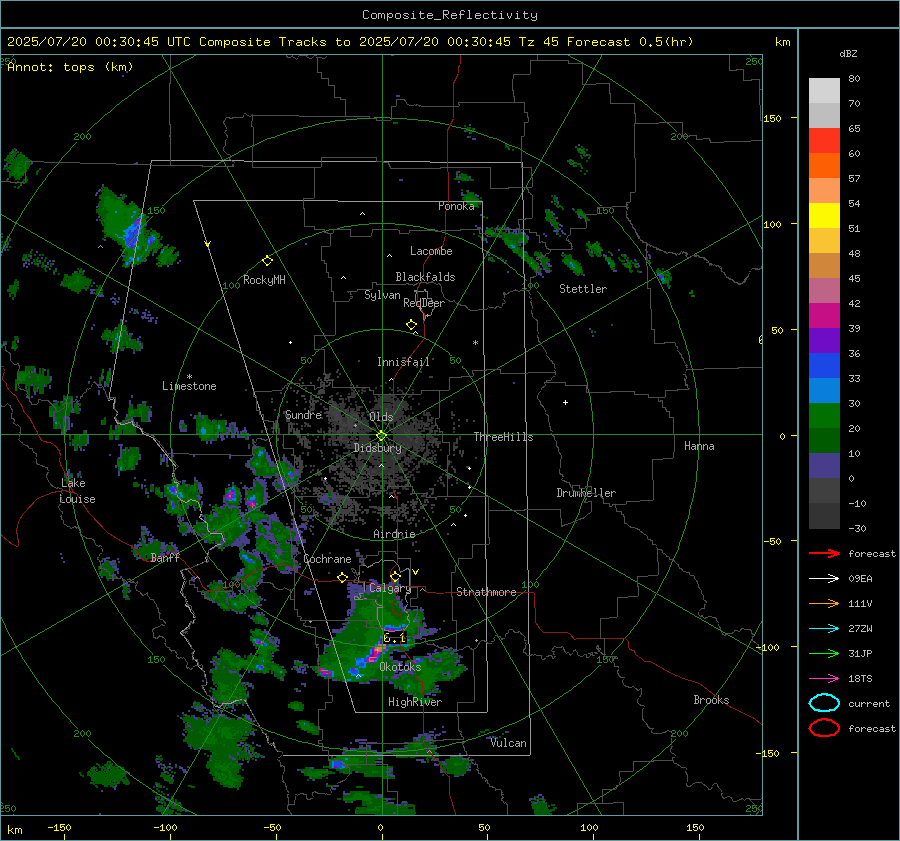Click the Olds label
Screen dimensions: 900x841
(x=381, y=417)
